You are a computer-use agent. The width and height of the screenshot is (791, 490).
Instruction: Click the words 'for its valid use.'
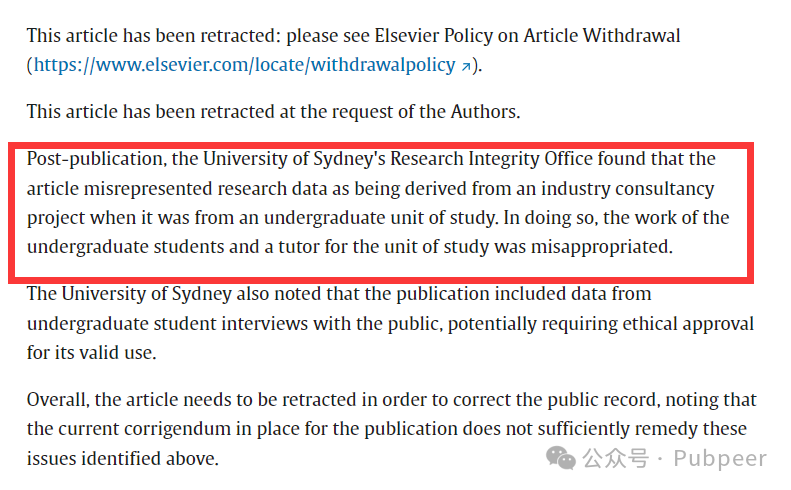click(x=92, y=353)
